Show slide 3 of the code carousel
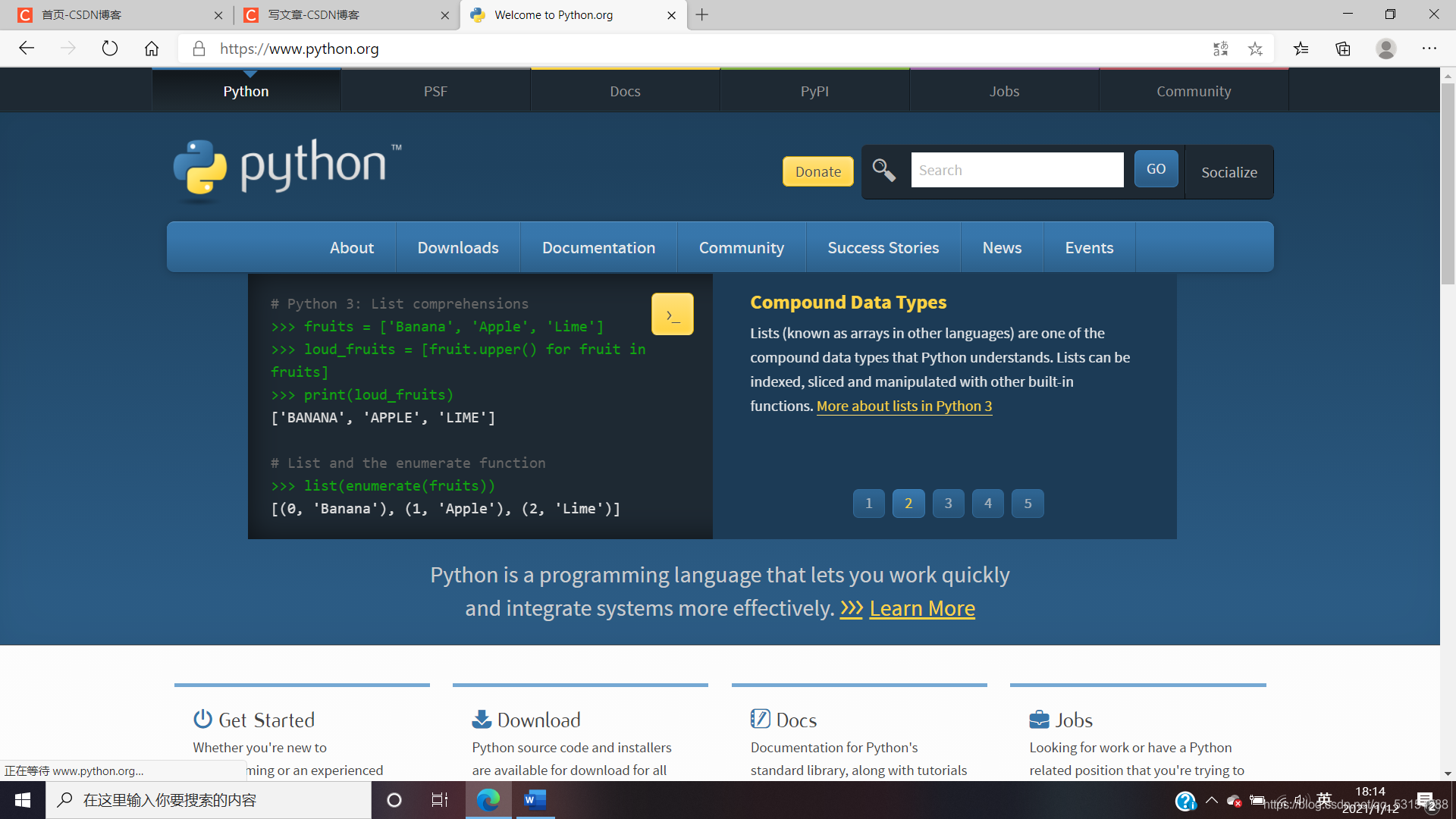Image resolution: width=1456 pixels, height=819 pixels. click(948, 504)
